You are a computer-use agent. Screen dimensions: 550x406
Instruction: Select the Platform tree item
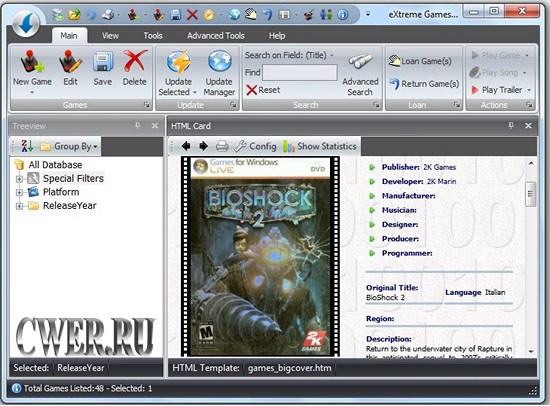pyautogui.click(x=61, y=192)
